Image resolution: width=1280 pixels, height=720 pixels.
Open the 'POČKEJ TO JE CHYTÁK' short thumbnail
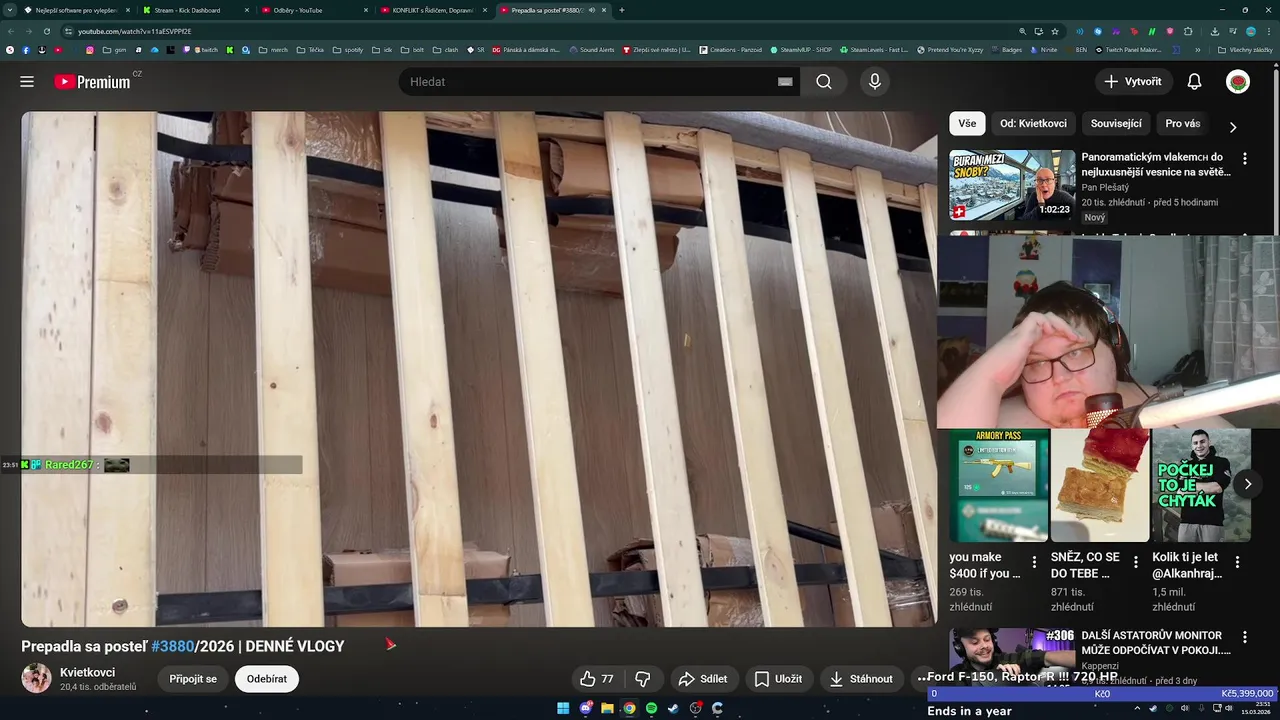pyautogui.click(x=1201, y=485)
